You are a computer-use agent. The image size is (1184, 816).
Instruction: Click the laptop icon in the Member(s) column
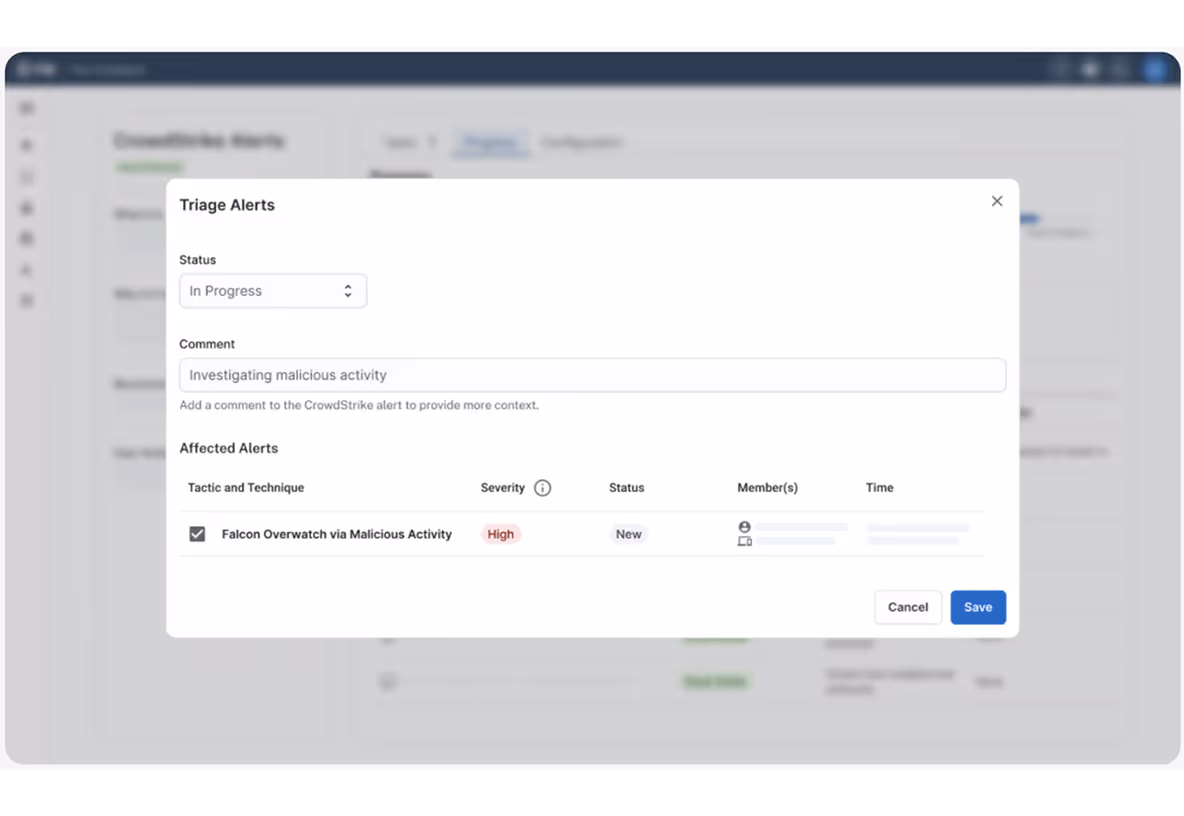click(744, 541)
